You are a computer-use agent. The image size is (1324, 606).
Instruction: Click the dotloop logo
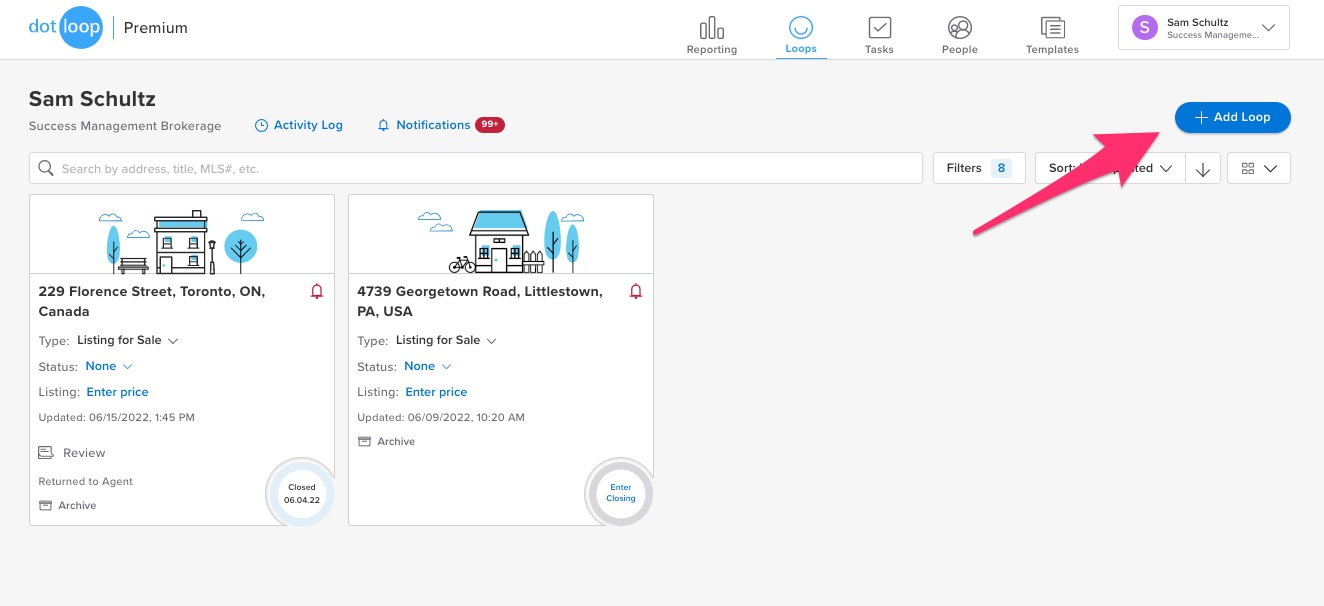point(65,27)
